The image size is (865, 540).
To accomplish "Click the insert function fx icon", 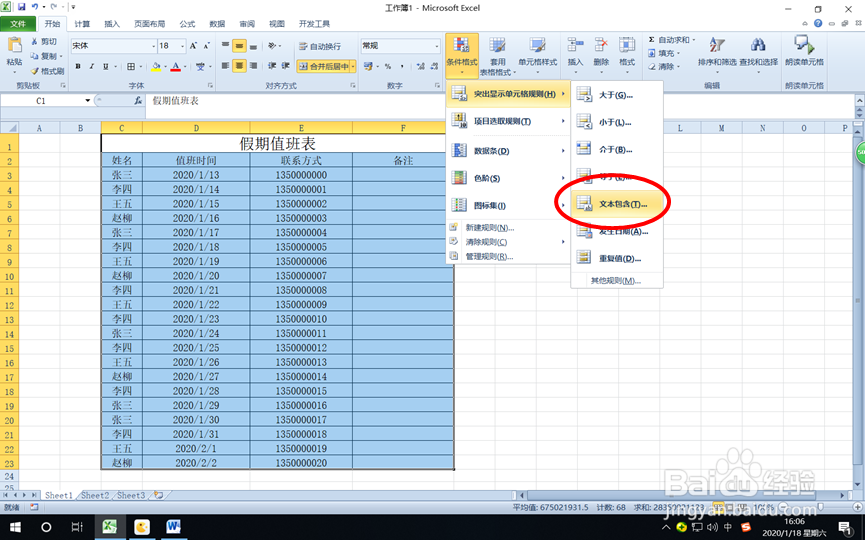I will pos(138,100).
